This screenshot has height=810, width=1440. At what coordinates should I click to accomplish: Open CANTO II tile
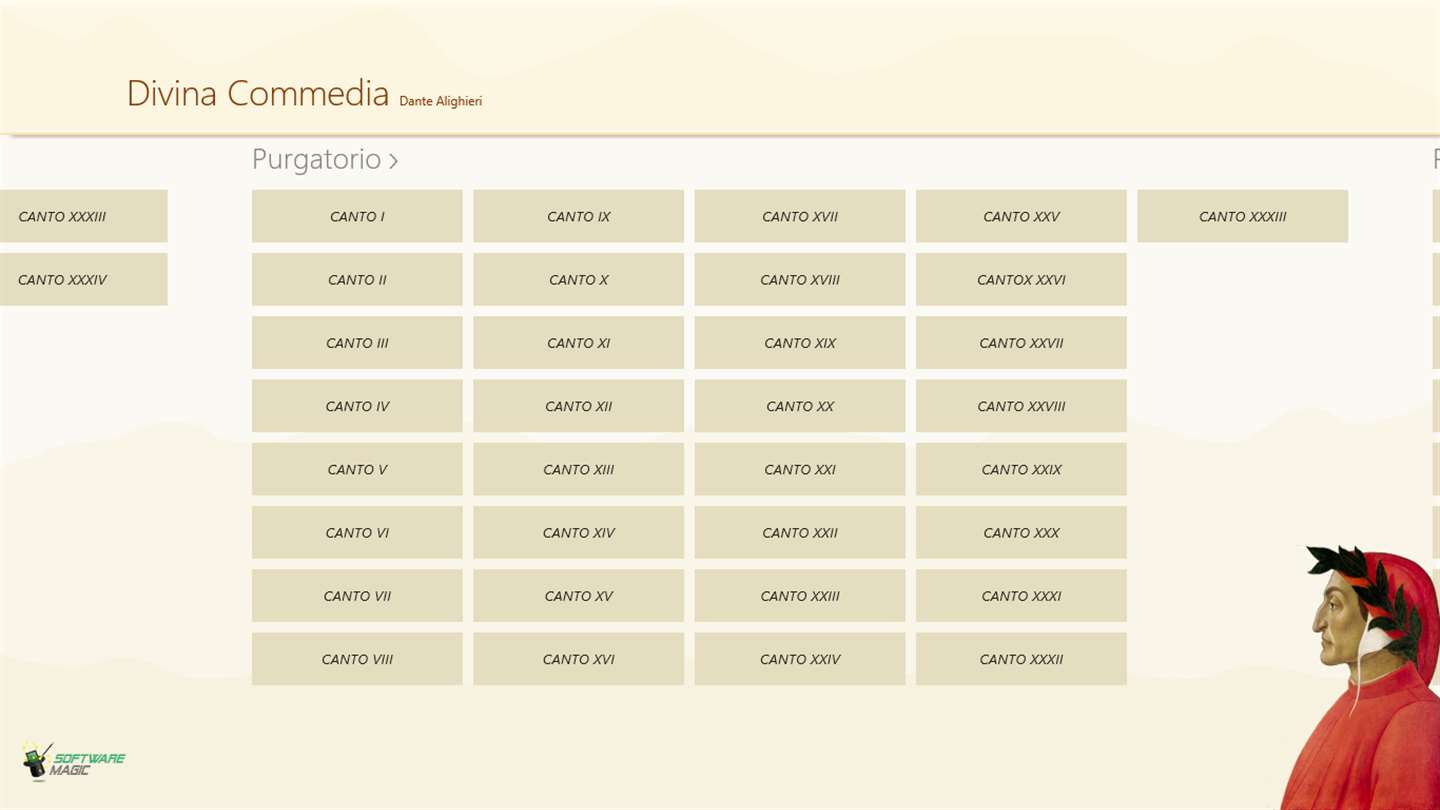click(357, 279)
